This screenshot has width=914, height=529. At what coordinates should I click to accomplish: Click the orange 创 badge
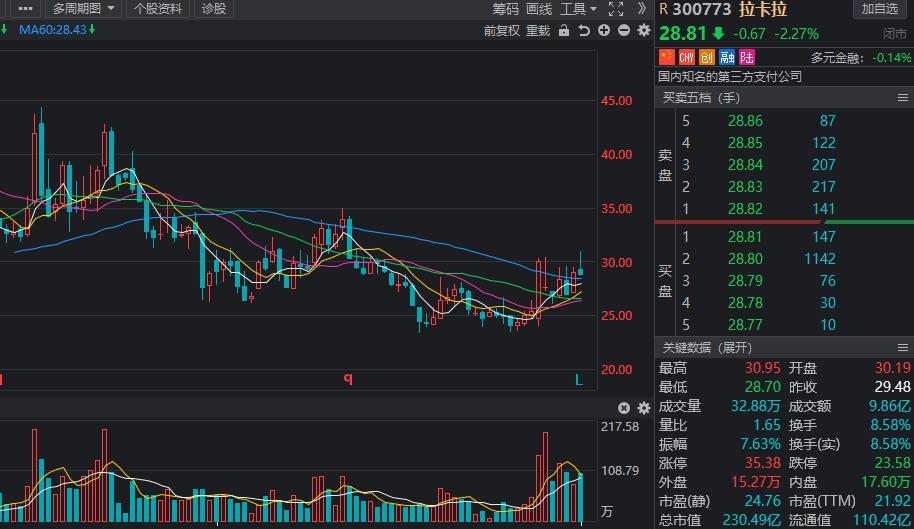tap(706, 57)
